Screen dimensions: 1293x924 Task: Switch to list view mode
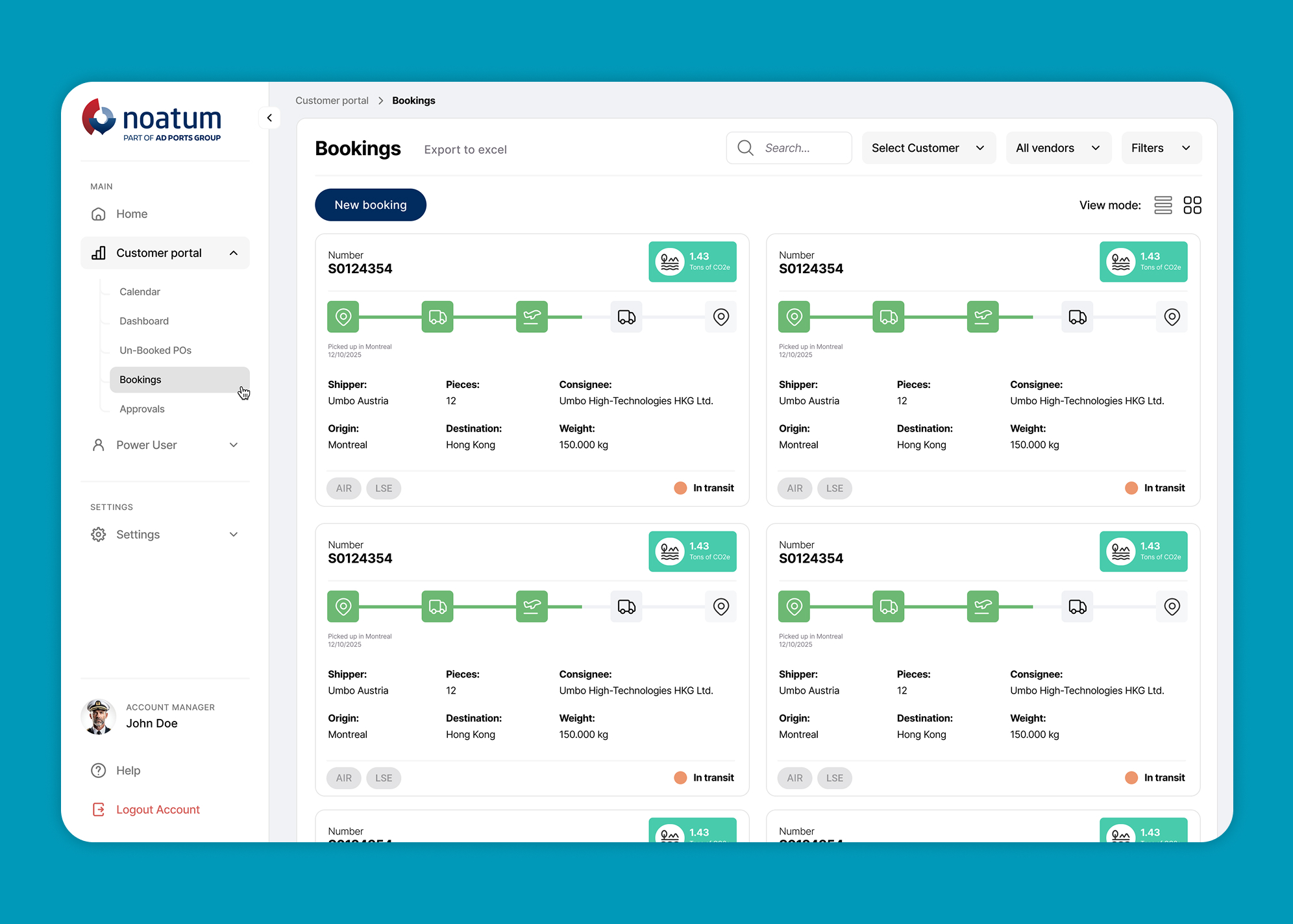pyautogui.click(x=1163, y=205)
